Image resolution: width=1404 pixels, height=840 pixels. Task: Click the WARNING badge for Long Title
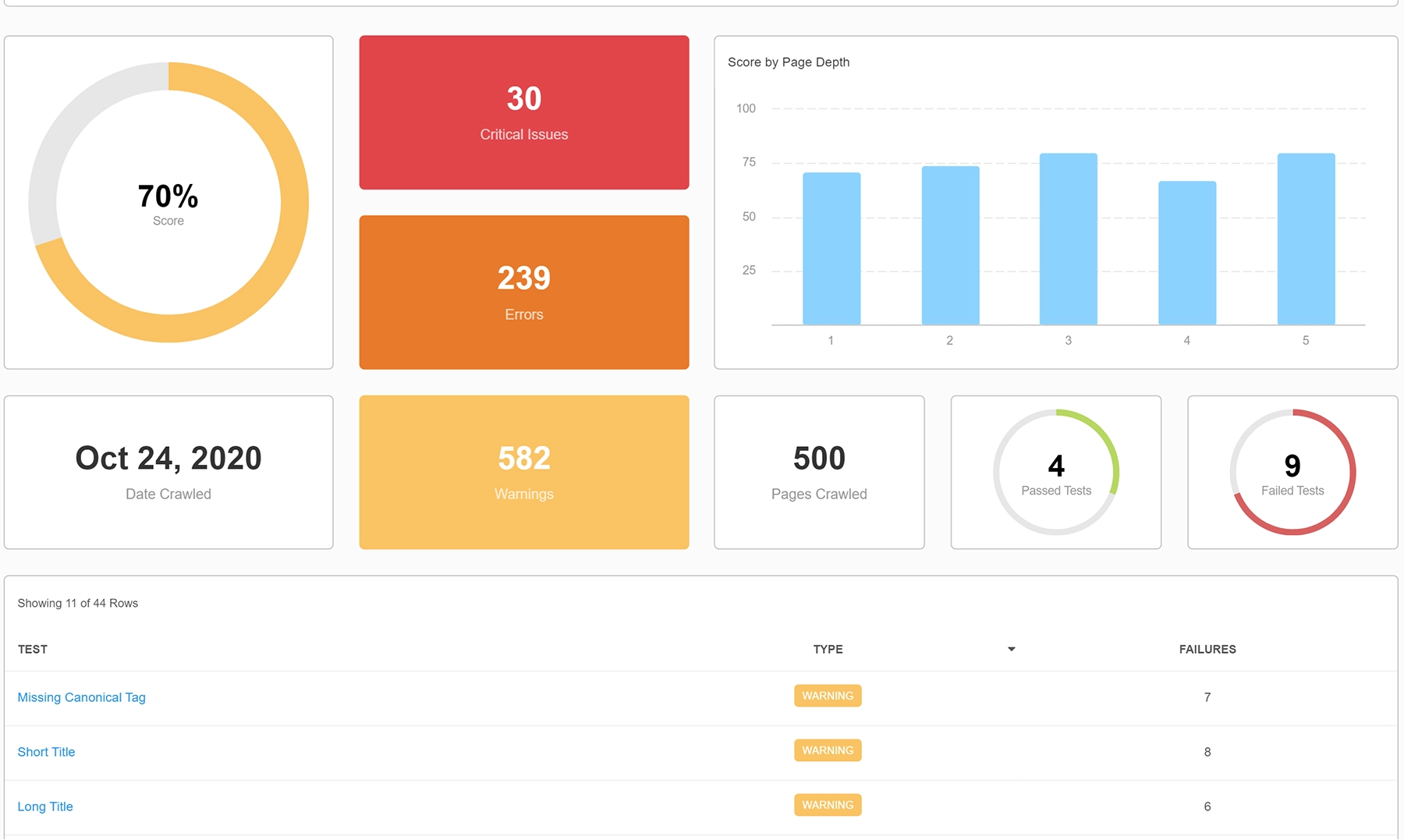coord(828,804)
